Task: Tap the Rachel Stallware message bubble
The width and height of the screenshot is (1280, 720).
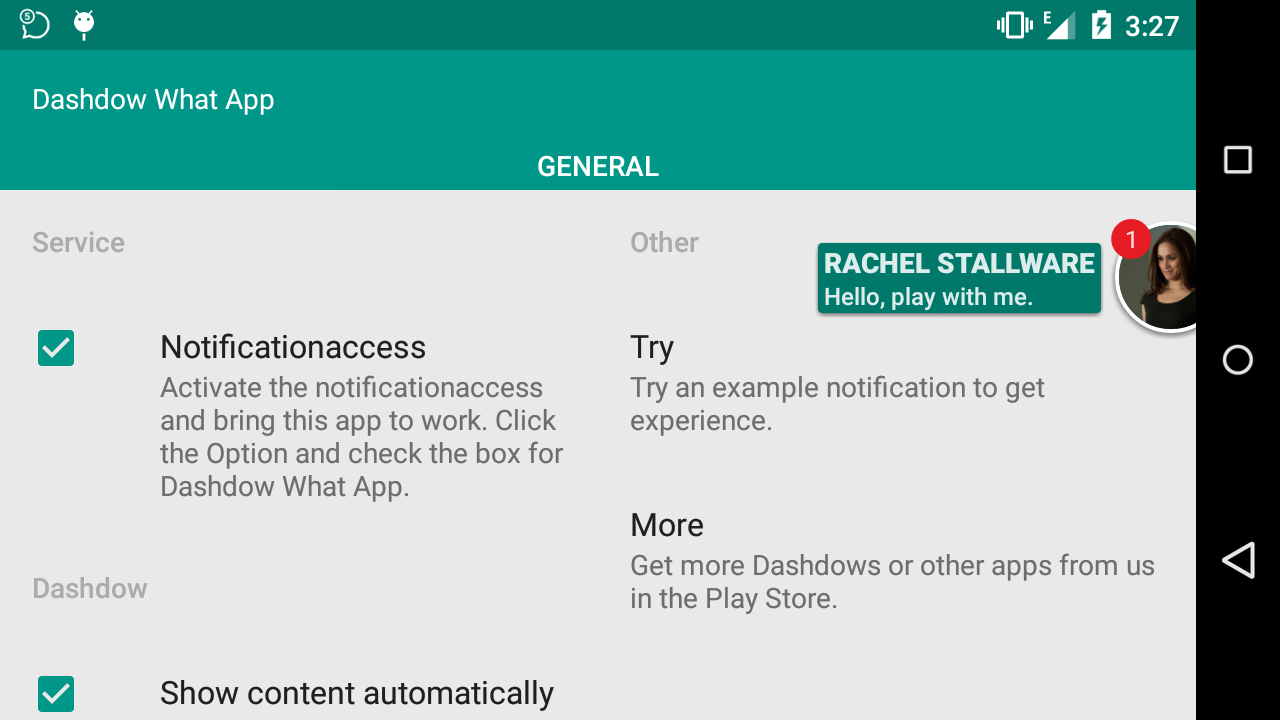Action: pyautogui.click(x=959, y=278)
